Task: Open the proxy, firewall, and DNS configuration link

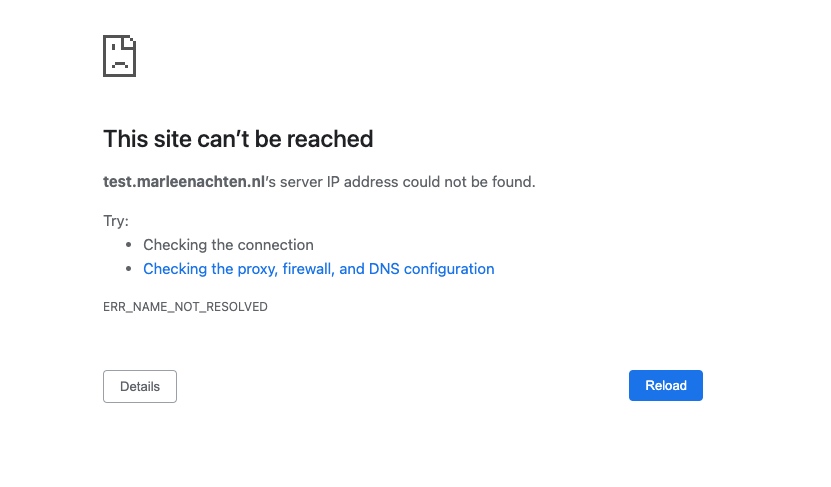Action: [318, 269]
